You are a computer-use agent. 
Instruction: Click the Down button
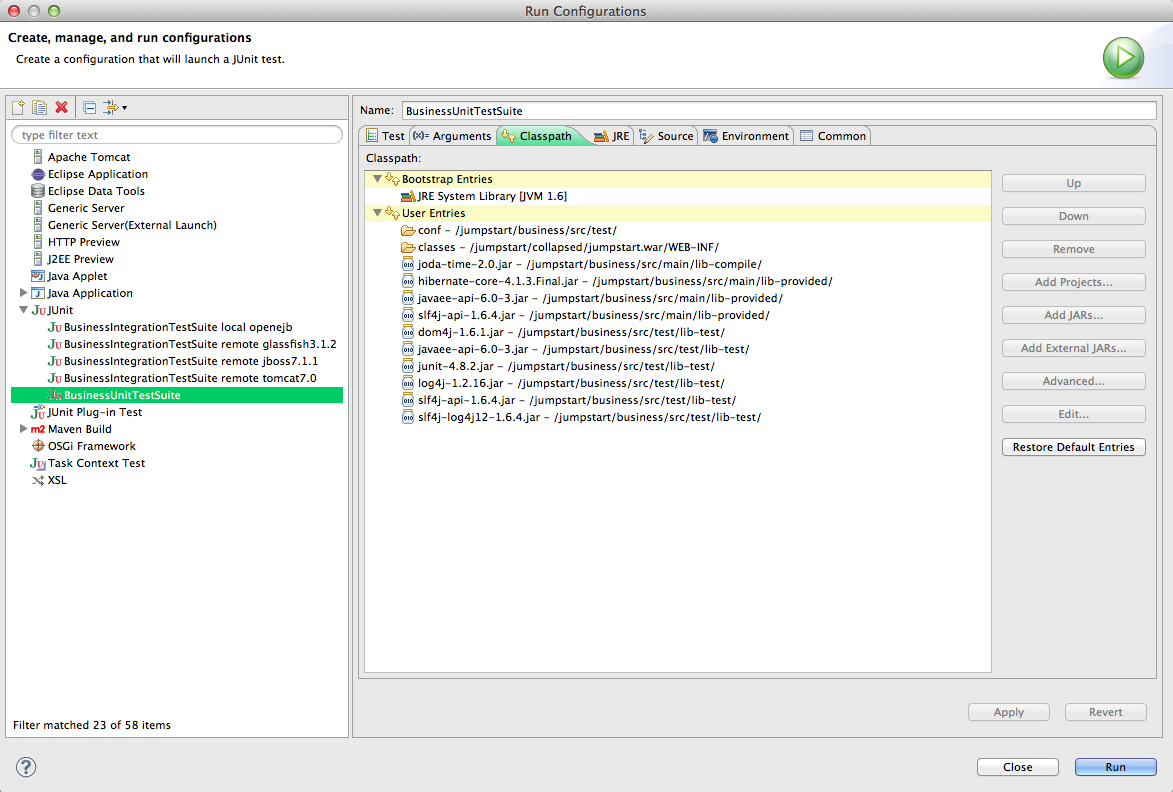(x=1074, y=216)
